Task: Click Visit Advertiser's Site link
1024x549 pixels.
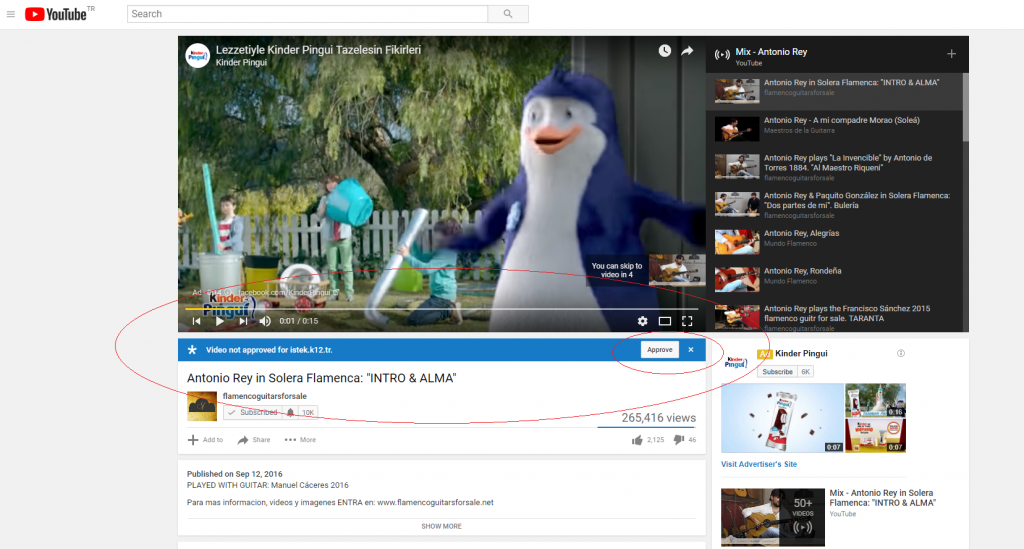Action: point(759,464)
